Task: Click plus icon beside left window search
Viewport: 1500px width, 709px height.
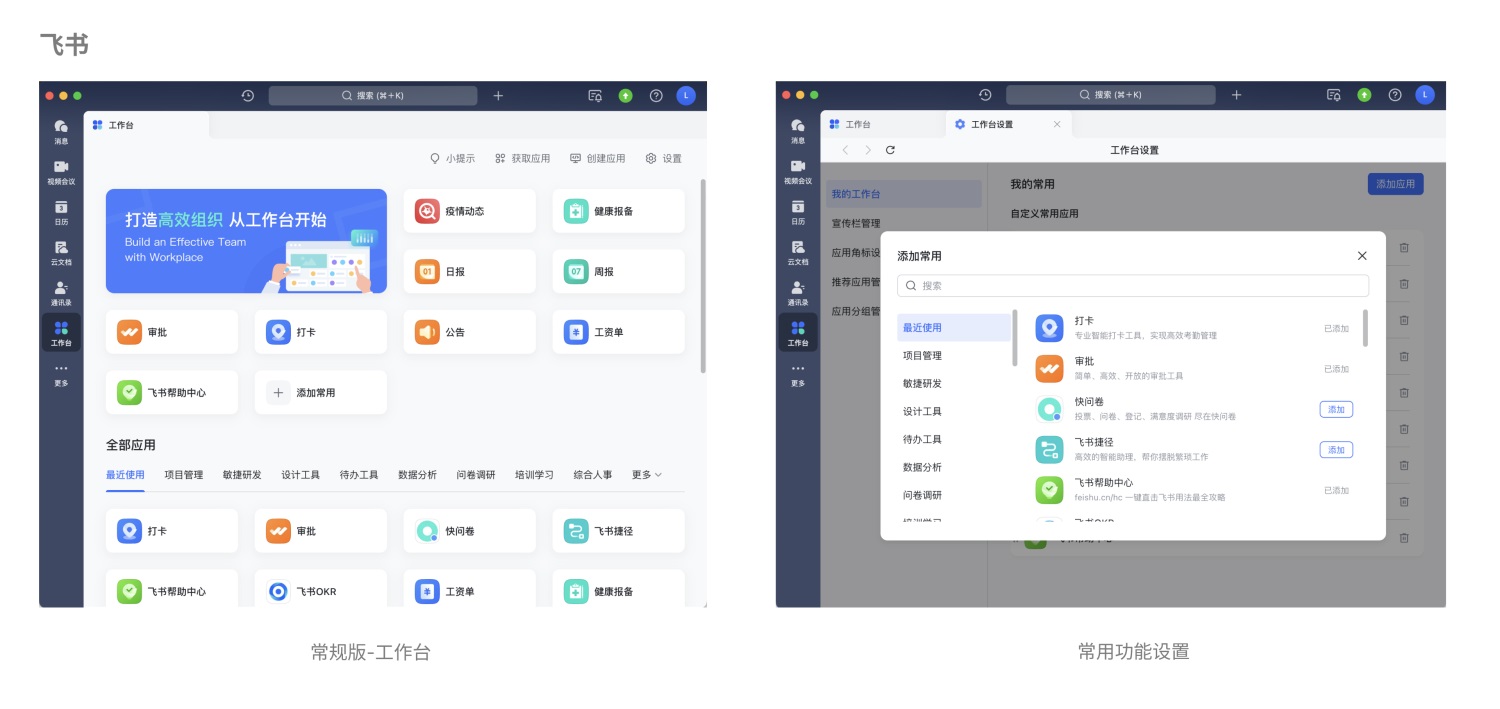Action: pyautogui.click(x=498, y=96)
